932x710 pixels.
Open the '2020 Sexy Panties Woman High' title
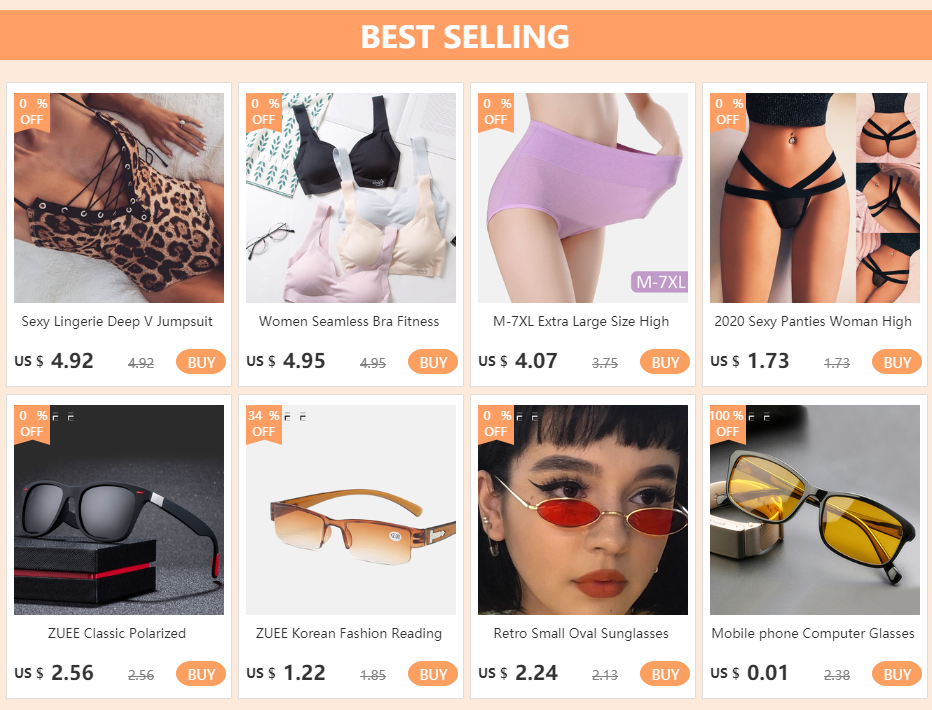[813, 321]
